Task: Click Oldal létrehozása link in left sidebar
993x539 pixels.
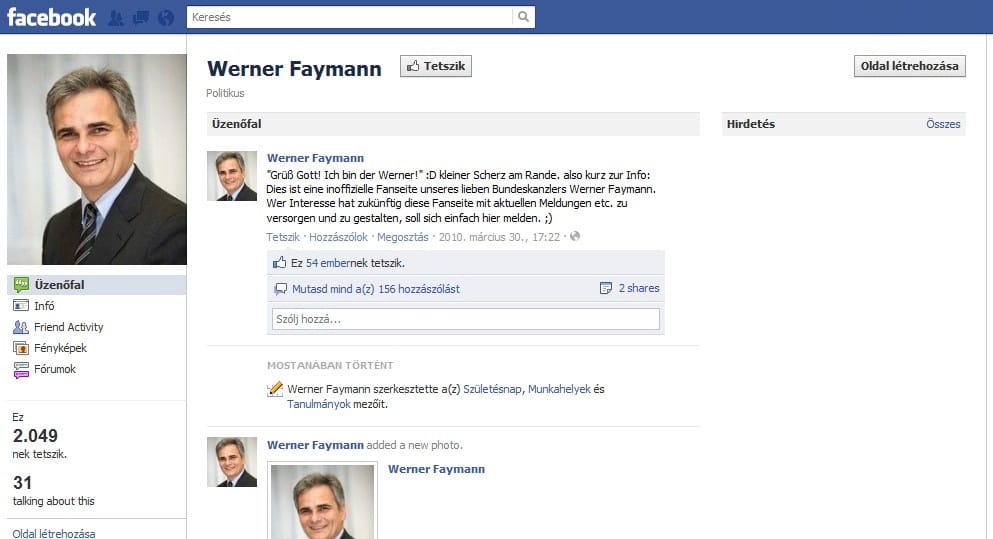Action: point(54,533)
